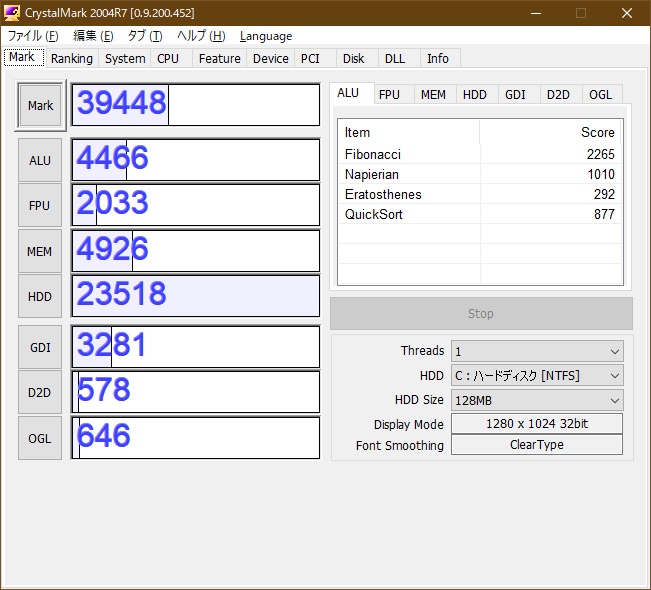Click the Score column header

(551, 132)
